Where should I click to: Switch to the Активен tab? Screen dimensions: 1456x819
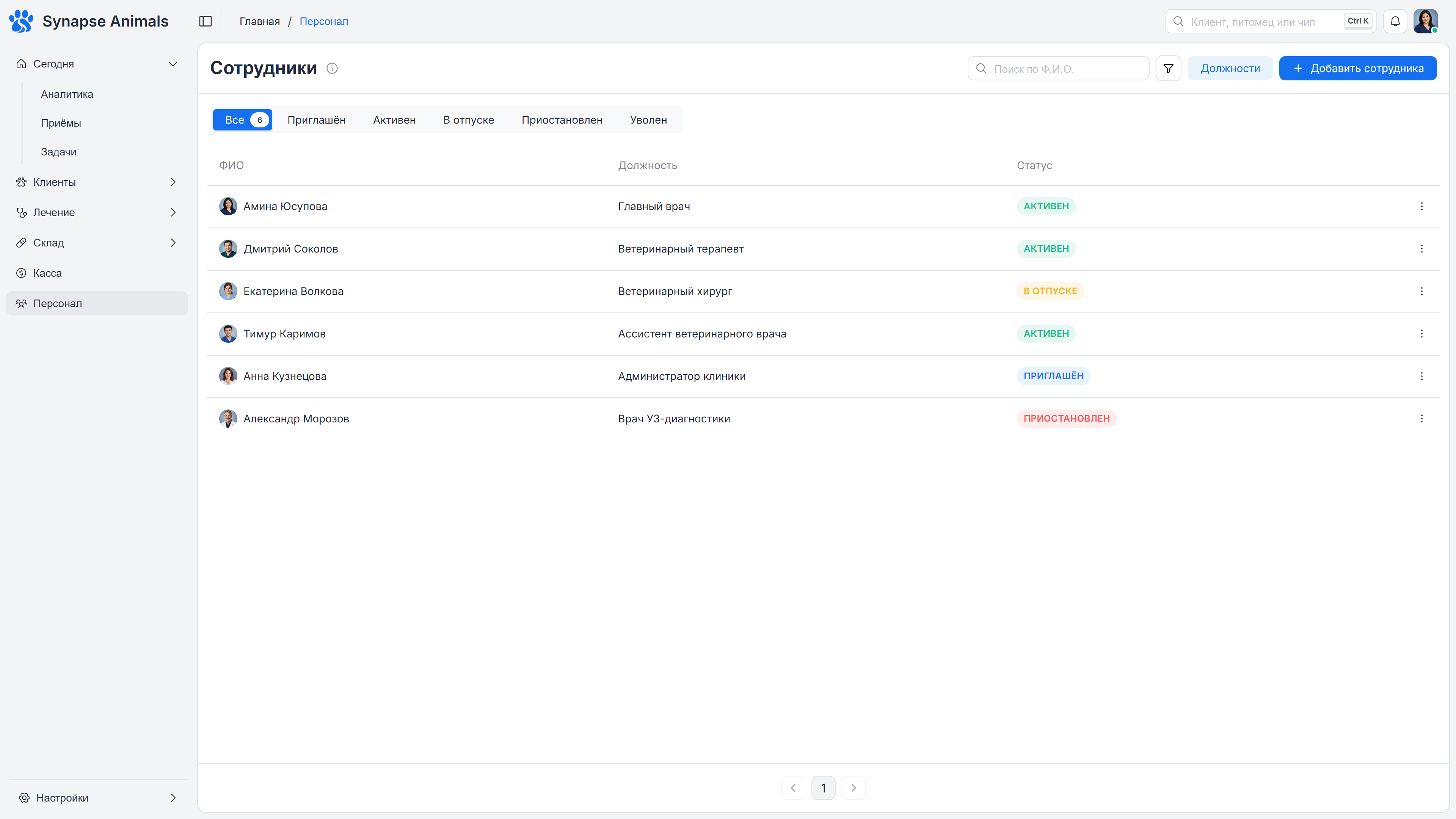tap(394, 120)
